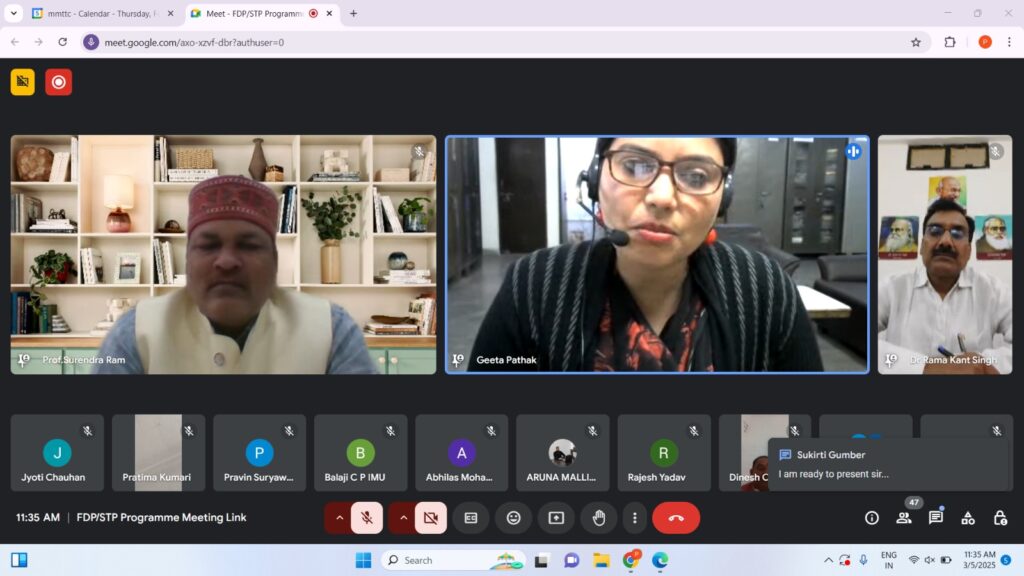1024x576 pixels.
Task: Click the browser back arrow
Action: coord(15,42)
